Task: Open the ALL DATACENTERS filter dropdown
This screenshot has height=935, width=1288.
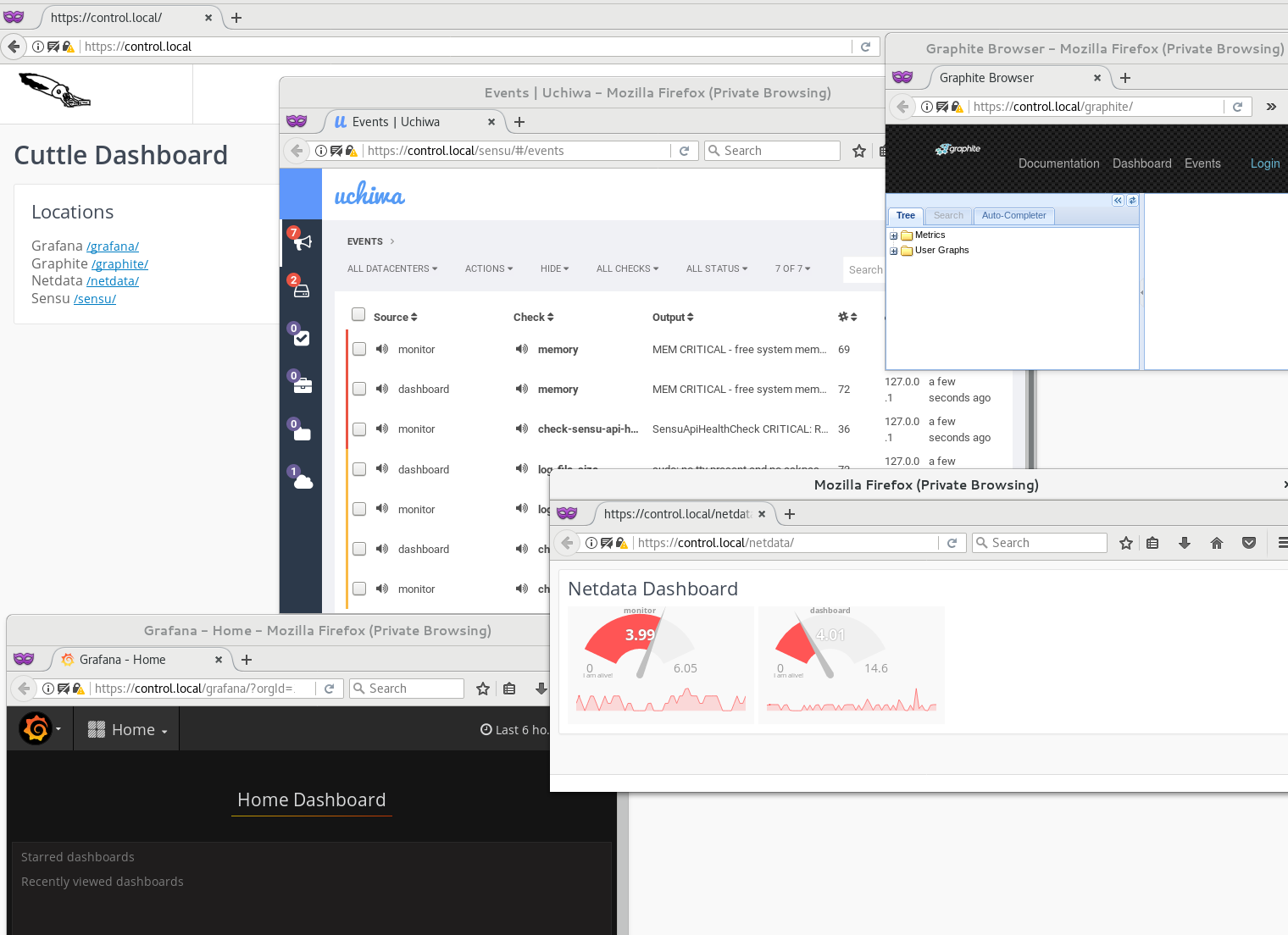Action: click(x=392, y=268)
